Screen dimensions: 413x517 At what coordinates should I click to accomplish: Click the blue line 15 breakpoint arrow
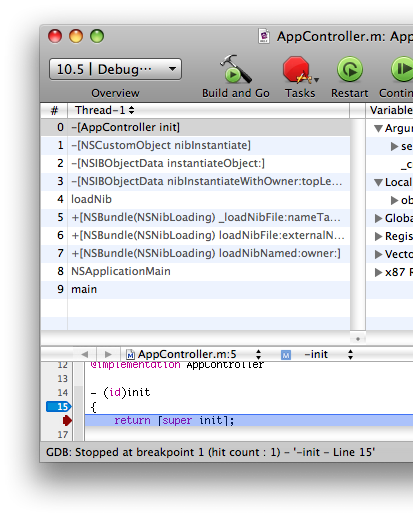pos(59,407)
